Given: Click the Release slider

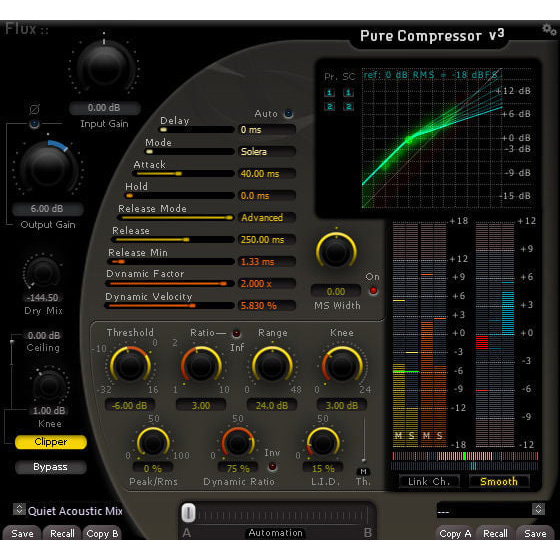Looking at the screenshot, I should pos(173,240).
